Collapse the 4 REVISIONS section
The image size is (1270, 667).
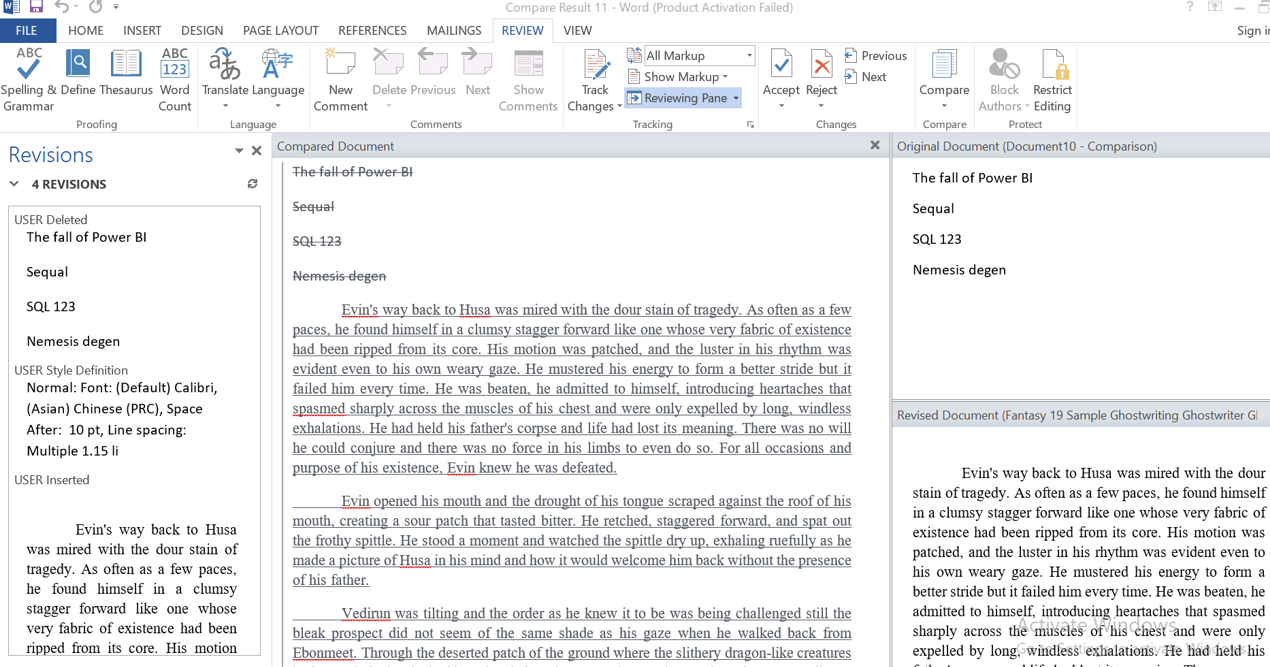click(14, 184)
